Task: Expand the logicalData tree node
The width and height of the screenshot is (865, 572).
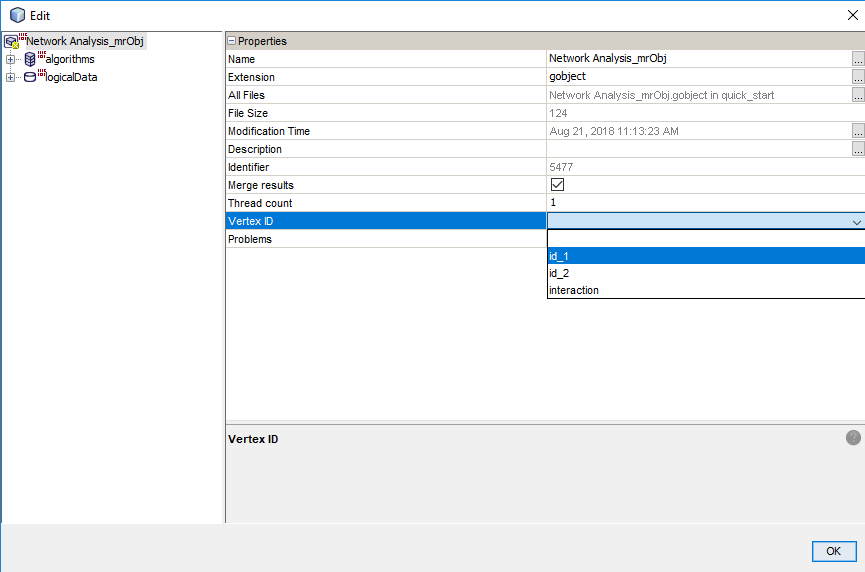Action: 11,78
